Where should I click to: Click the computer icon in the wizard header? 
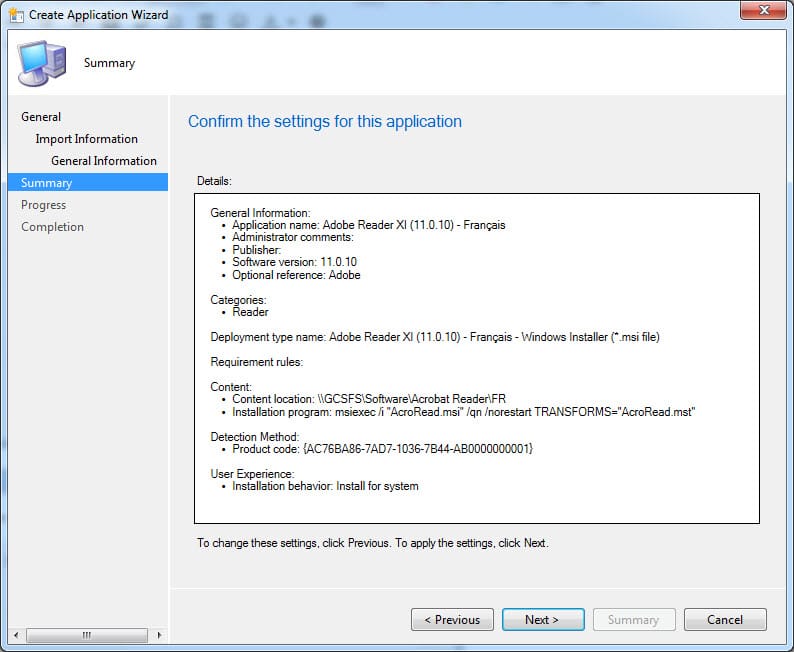click(x=41, y=63)
